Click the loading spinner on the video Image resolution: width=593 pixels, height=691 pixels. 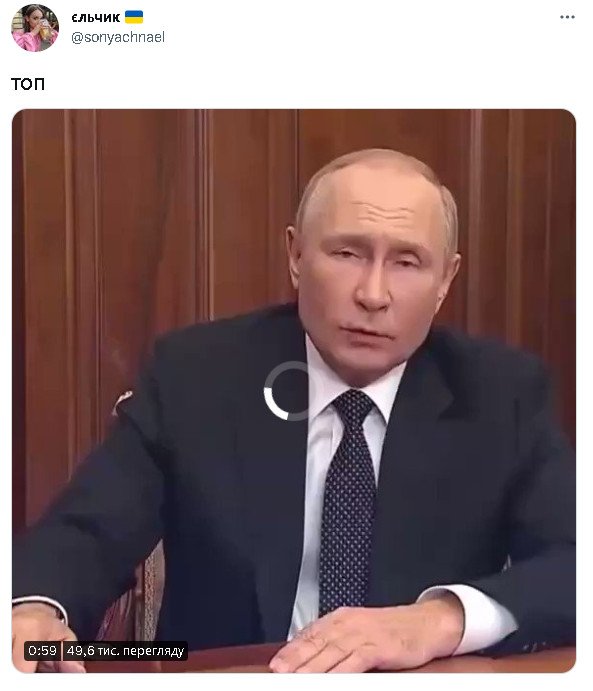click(287, 391)
